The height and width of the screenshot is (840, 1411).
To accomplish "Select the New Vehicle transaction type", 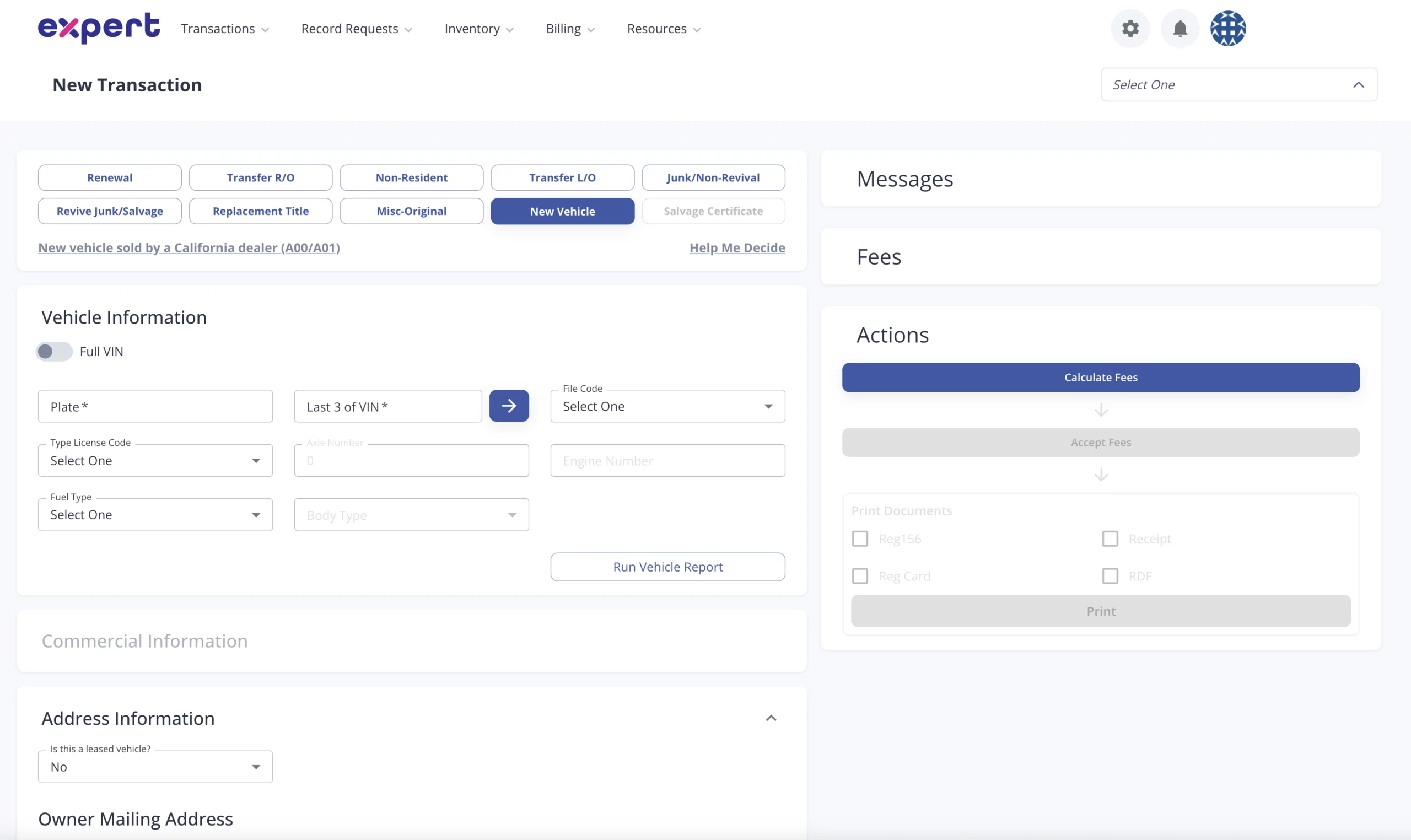I will pos(562,211).
